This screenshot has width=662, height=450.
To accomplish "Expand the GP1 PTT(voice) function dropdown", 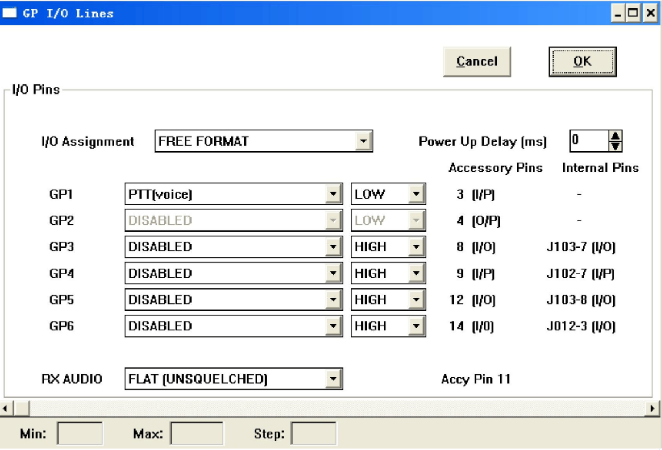I will (332, 194).
